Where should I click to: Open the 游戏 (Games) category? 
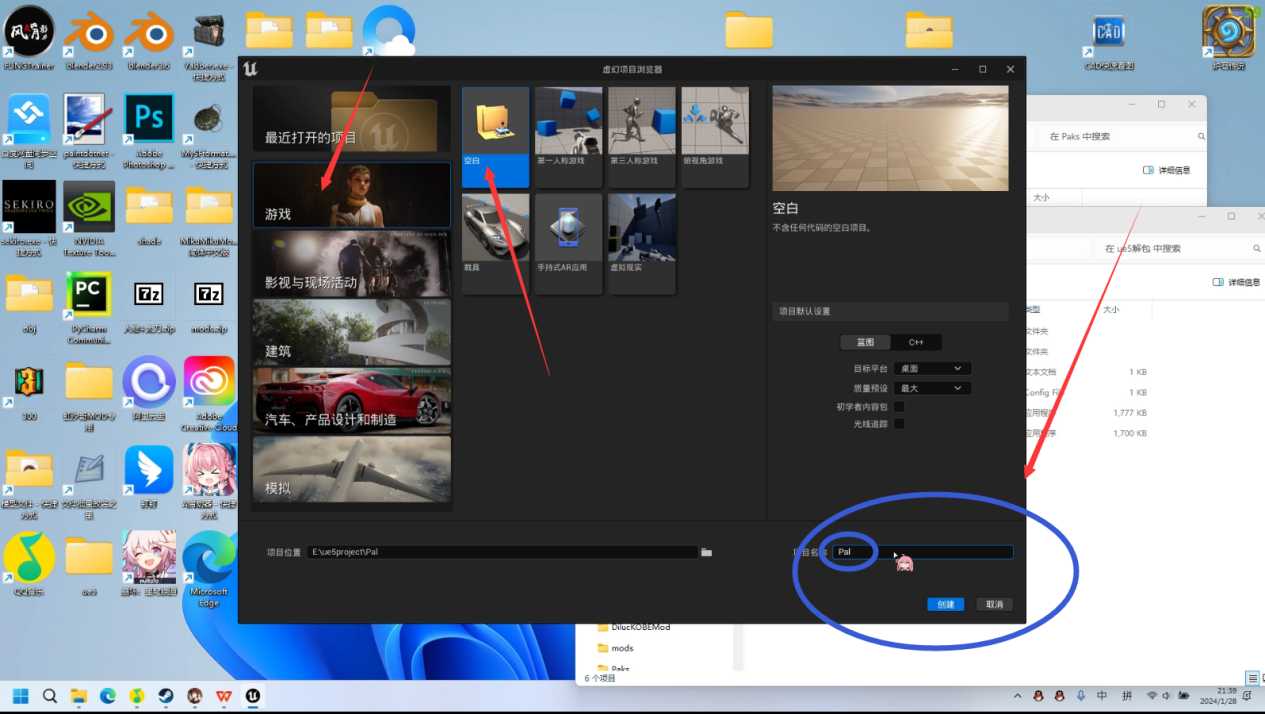352,195
